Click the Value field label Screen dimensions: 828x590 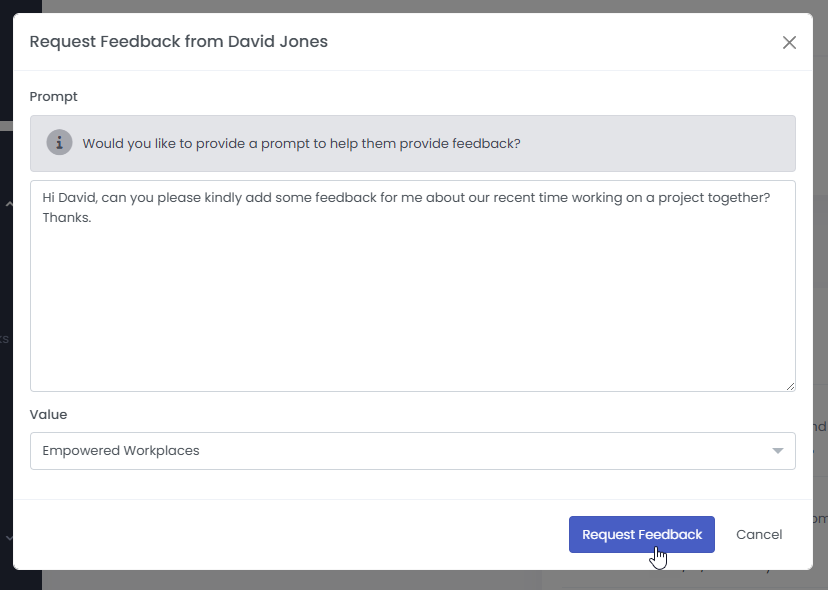48,414
